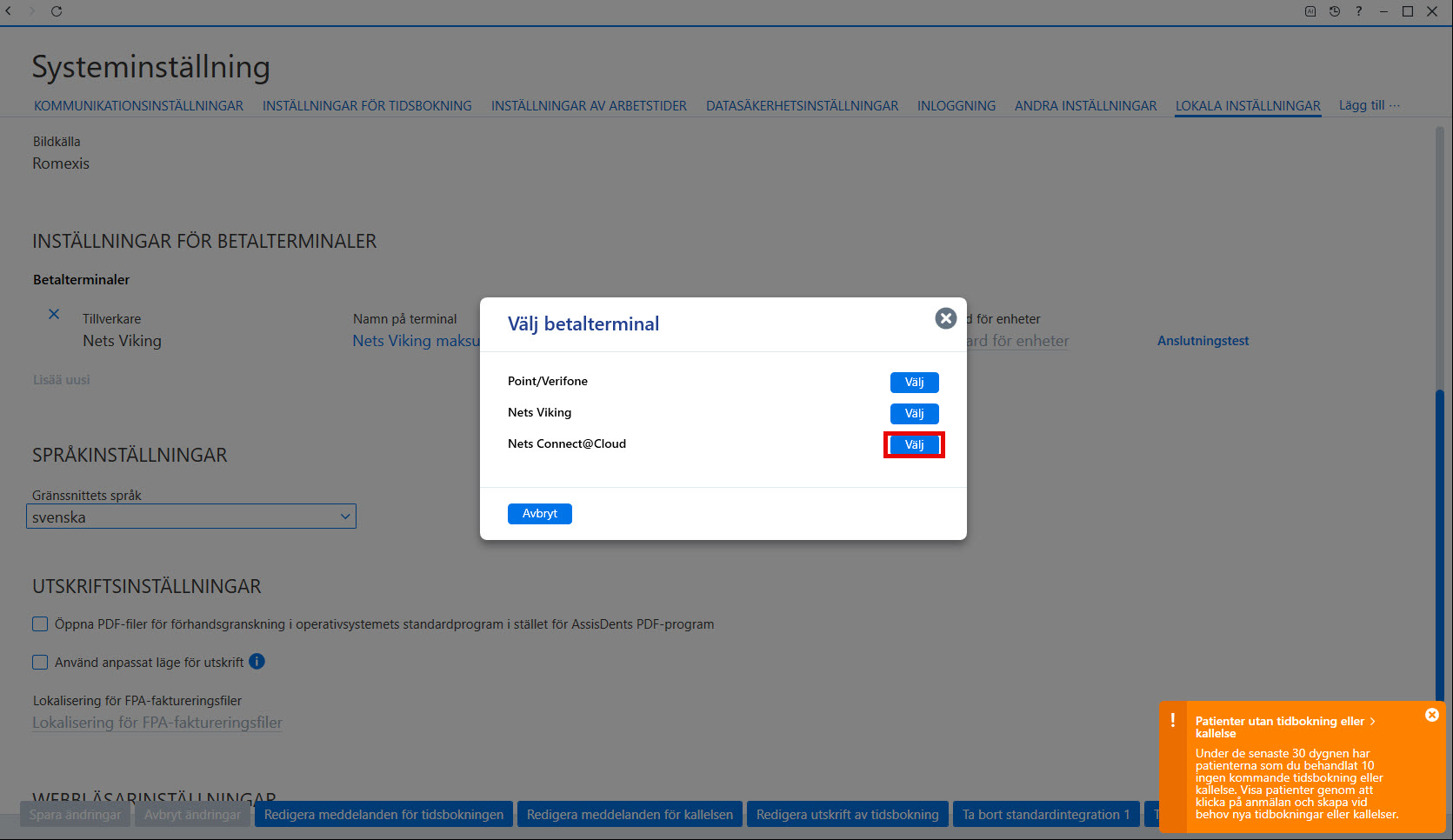Click Lisää uusi link
The width and height of the screenshot is (1453, 840).
(x=62, y=380)
